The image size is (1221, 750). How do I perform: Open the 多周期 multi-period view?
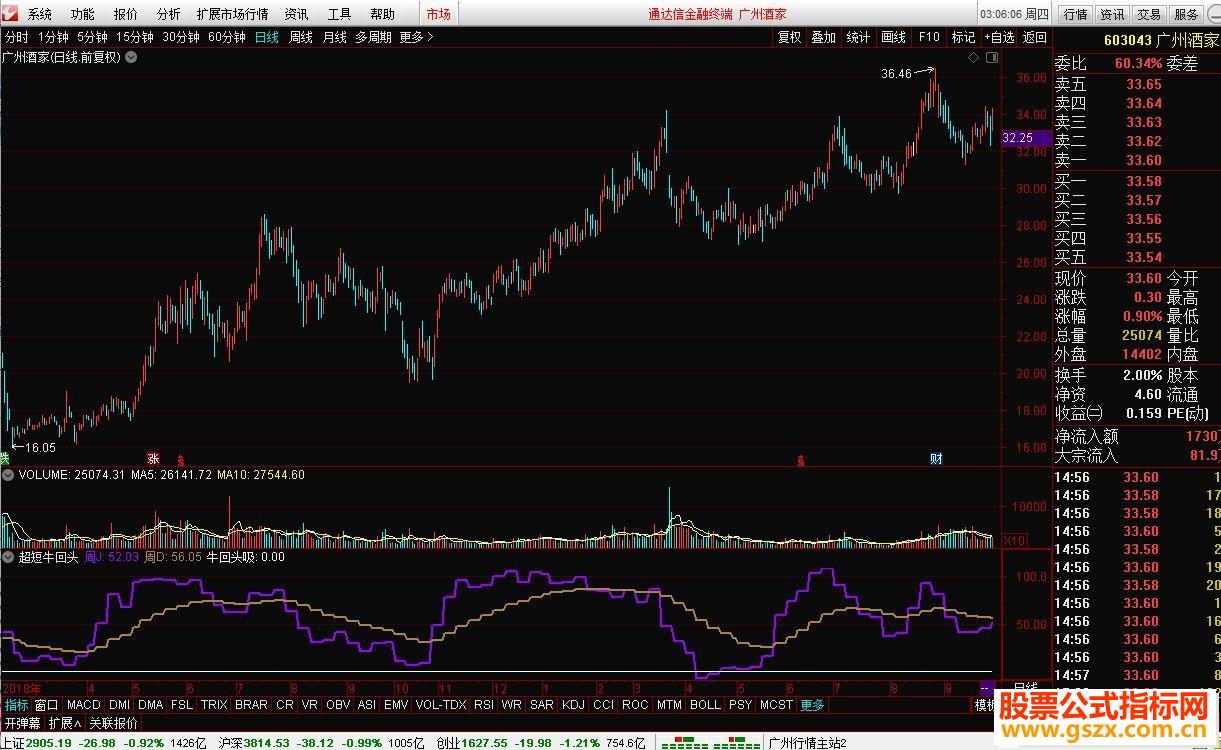click(x=373, y=37)
